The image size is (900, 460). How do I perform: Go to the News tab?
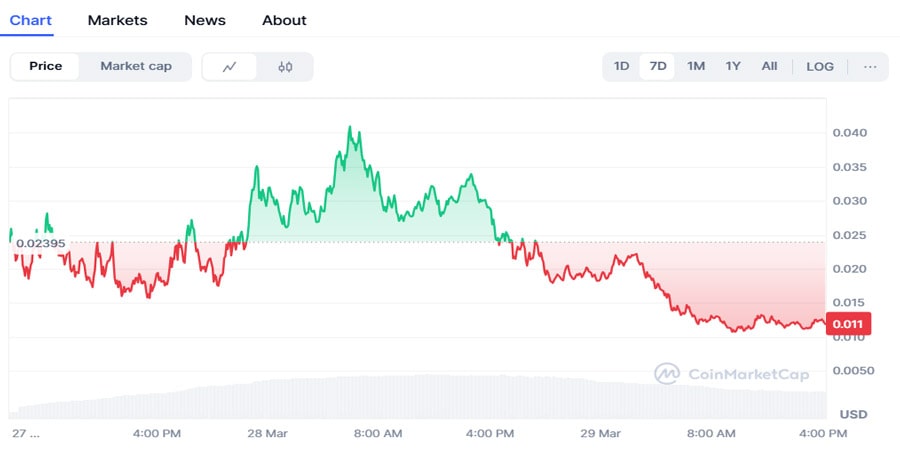coord(205,20)
